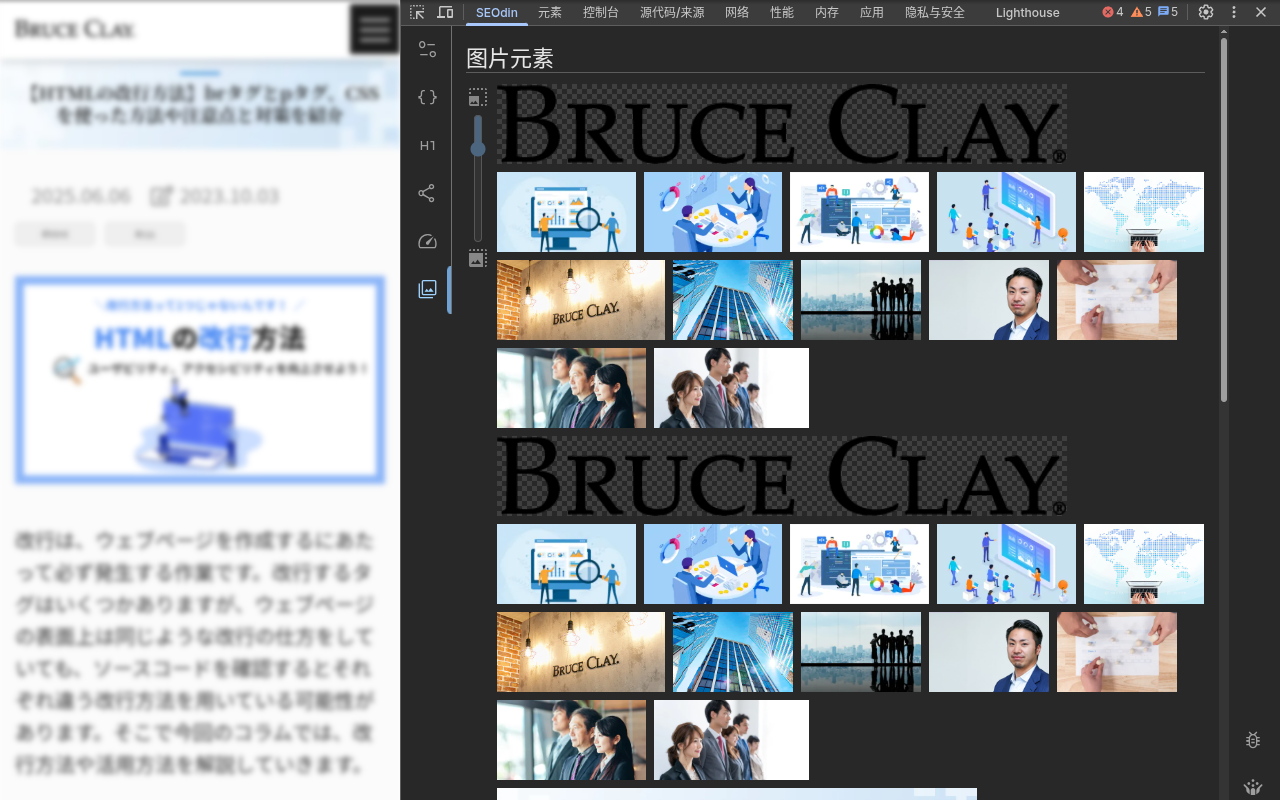Select the upper large Bruce Clay logo image
This screenshot has width=1280, height=800.
click(x=782, y=124)
